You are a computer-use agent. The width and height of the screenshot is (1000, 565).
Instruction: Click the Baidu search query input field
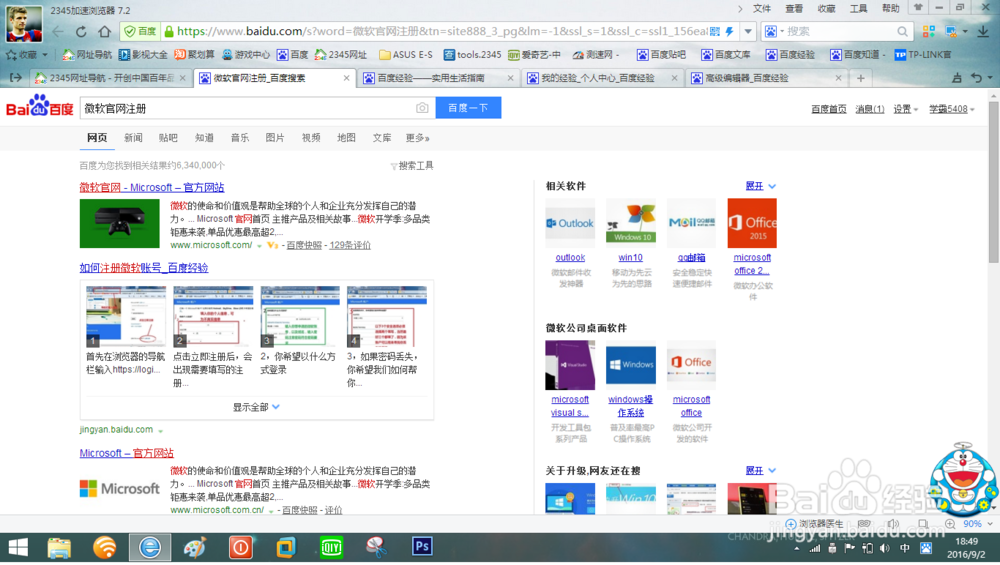(247, 108)
